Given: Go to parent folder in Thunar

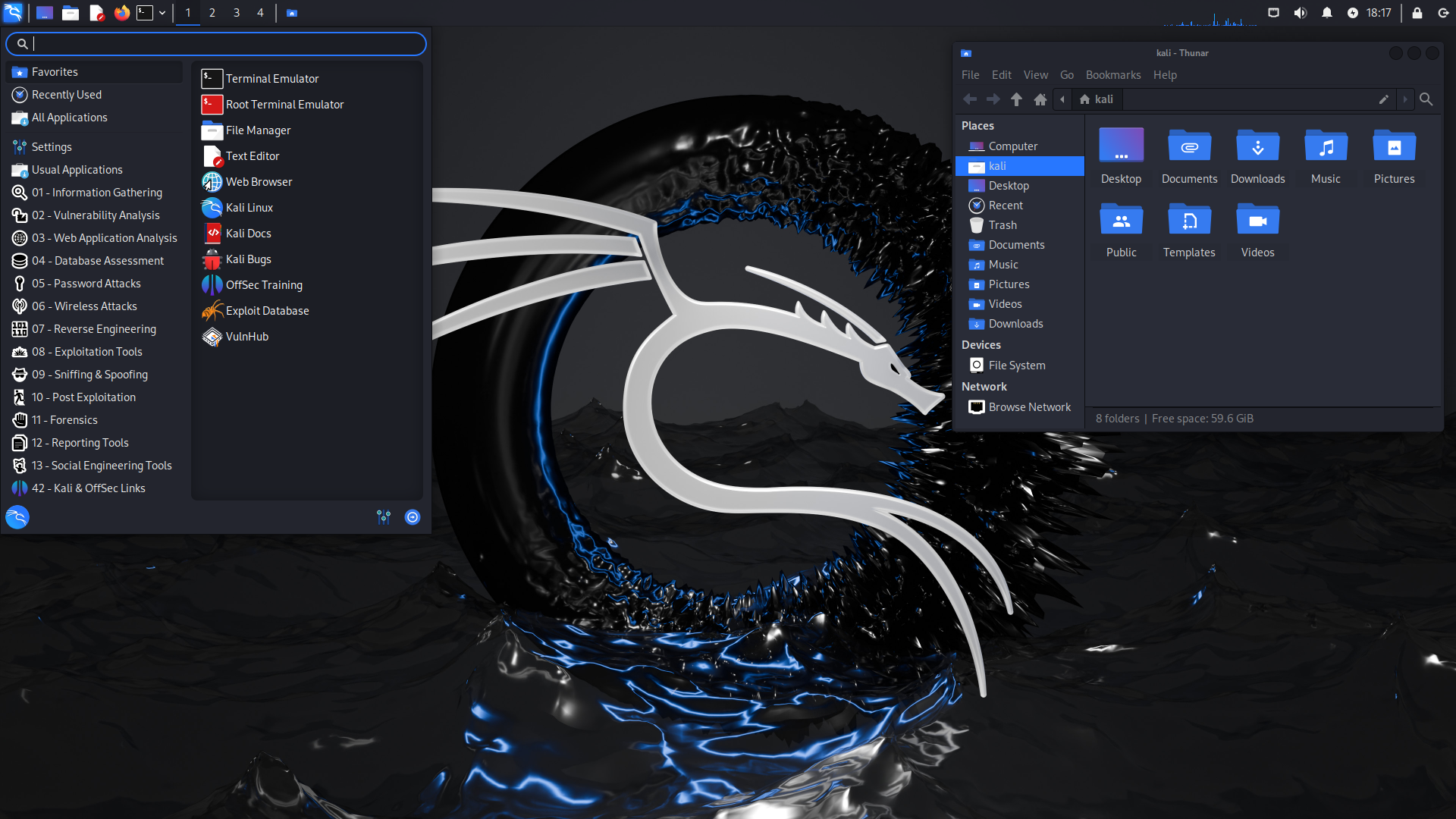Looking at the screenshot, I should 1016,99.
